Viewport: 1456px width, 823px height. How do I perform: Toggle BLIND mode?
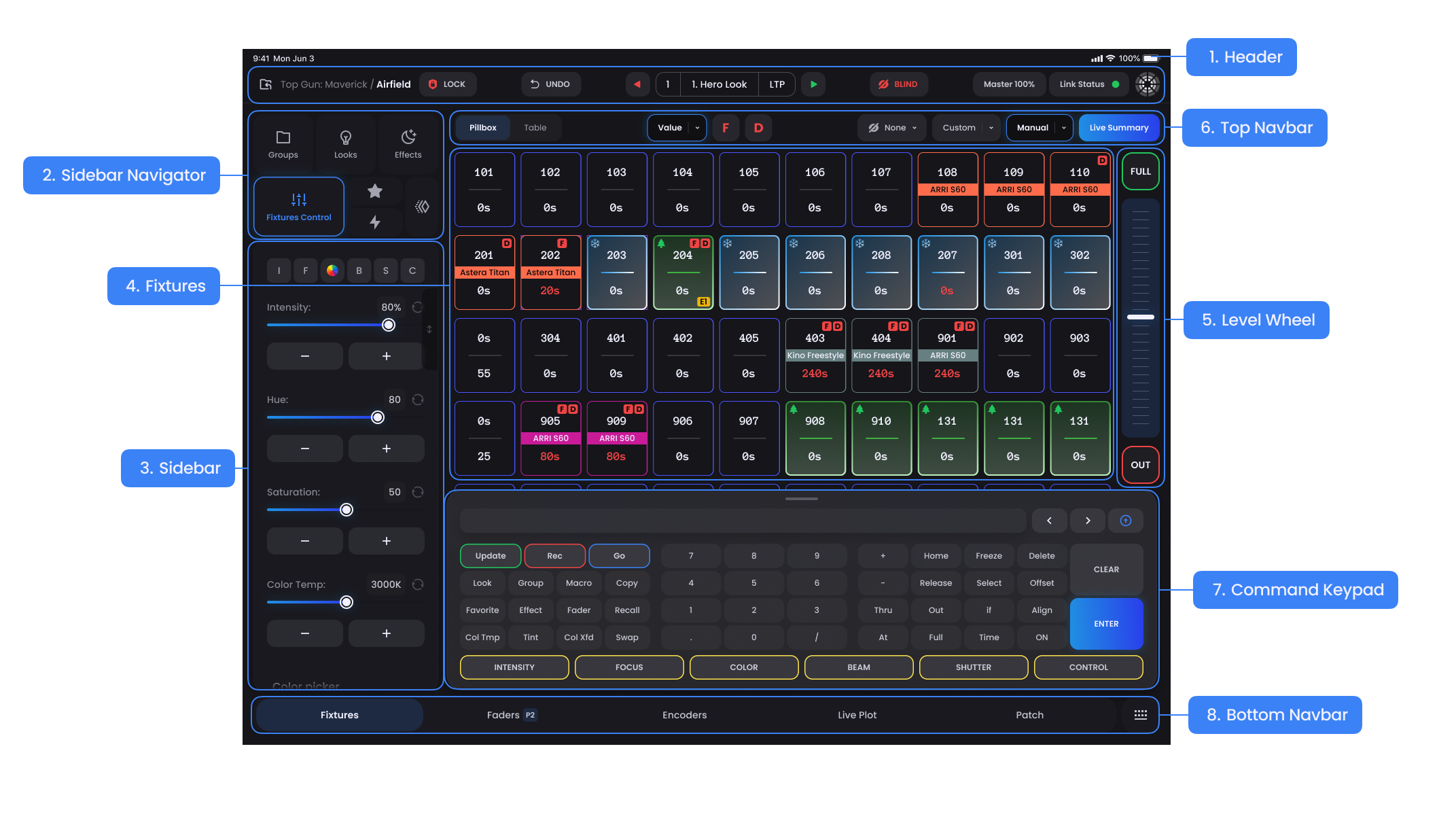[898, 84]
